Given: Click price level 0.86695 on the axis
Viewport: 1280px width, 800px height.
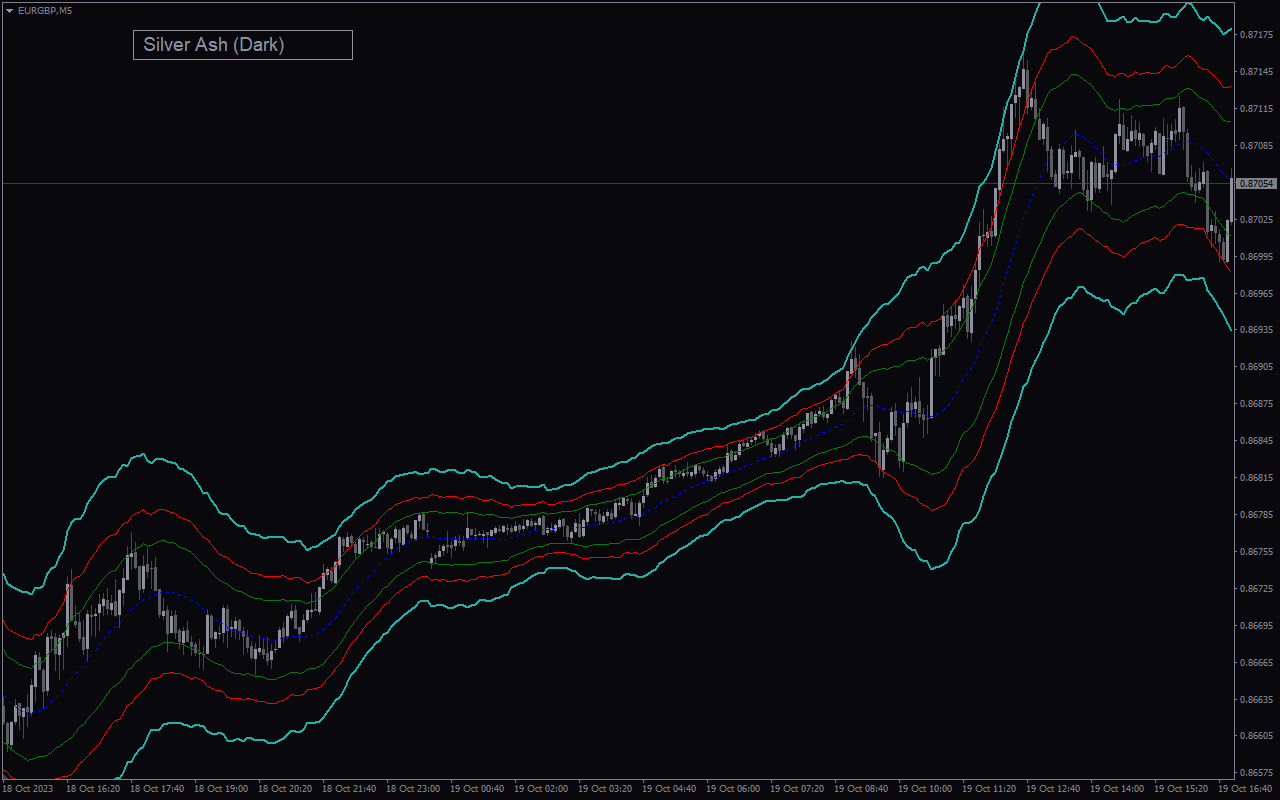Looking at the screenshot, I should coord(1256,626).
